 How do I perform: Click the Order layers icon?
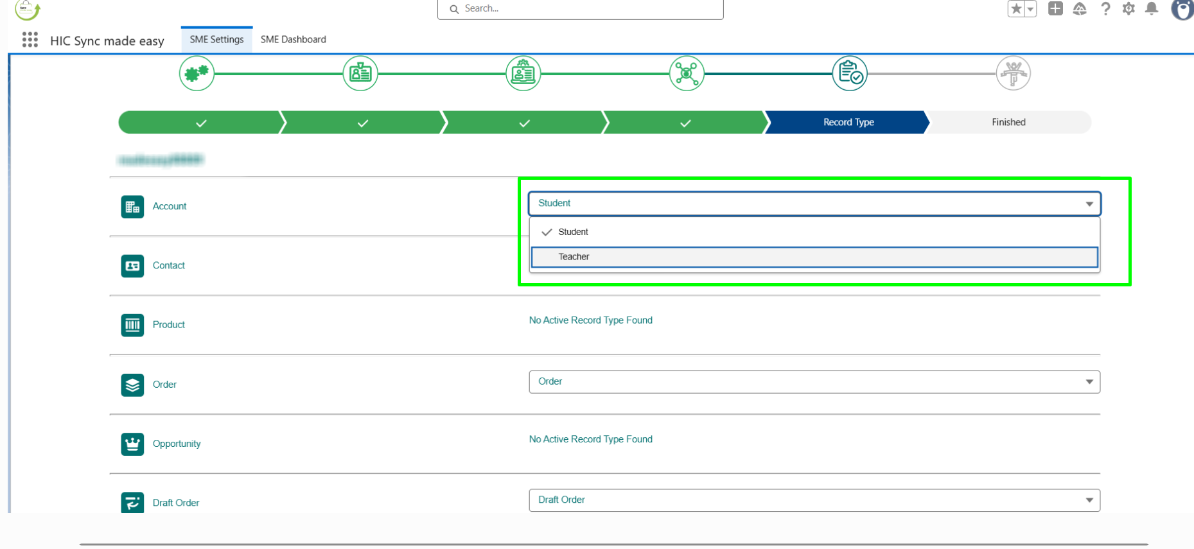point(132,385)
